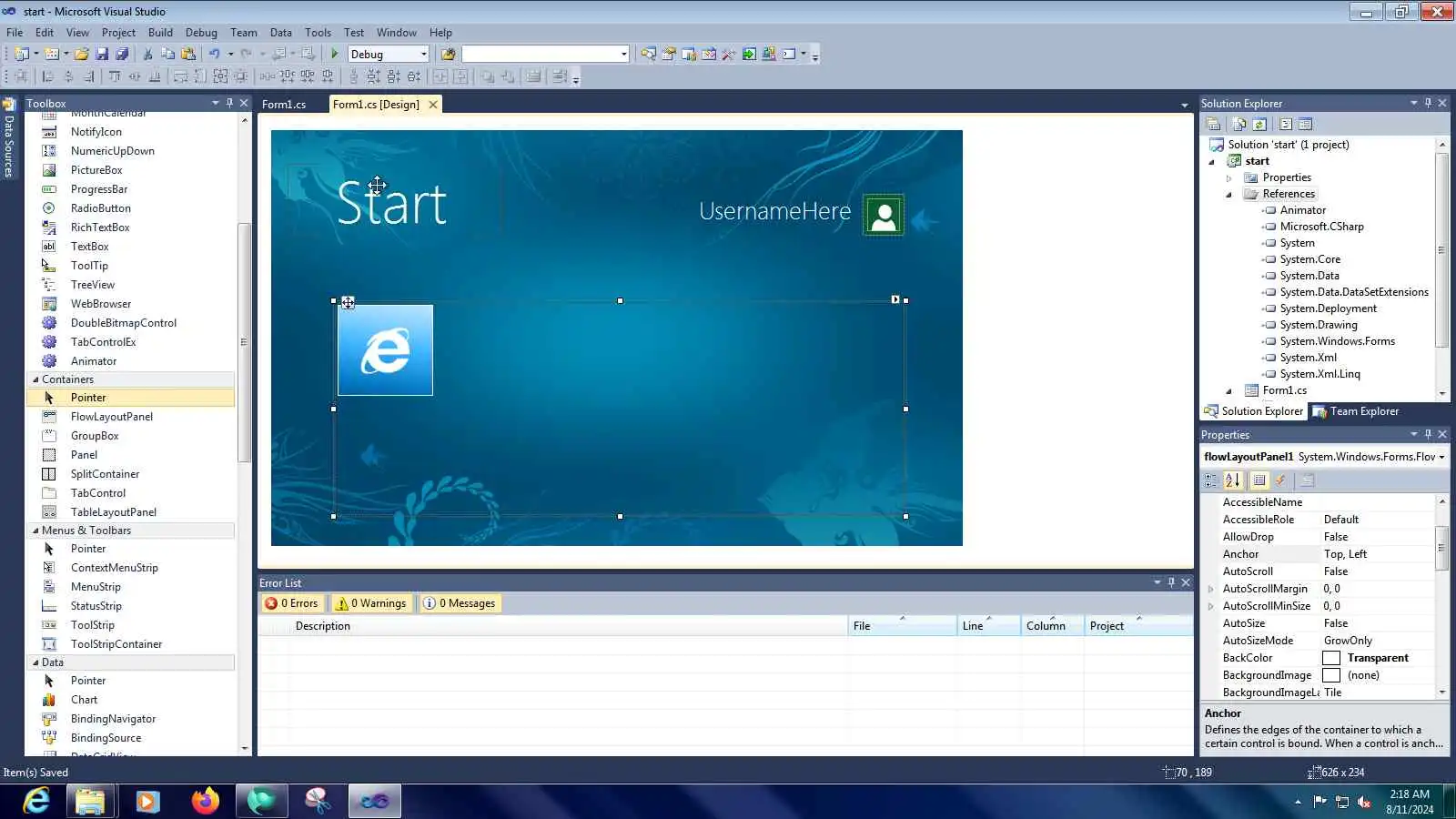Toggle auto-hide pin on Error List panel
The width and height of the screenshot is (1456, 819).
[1171, 582]
